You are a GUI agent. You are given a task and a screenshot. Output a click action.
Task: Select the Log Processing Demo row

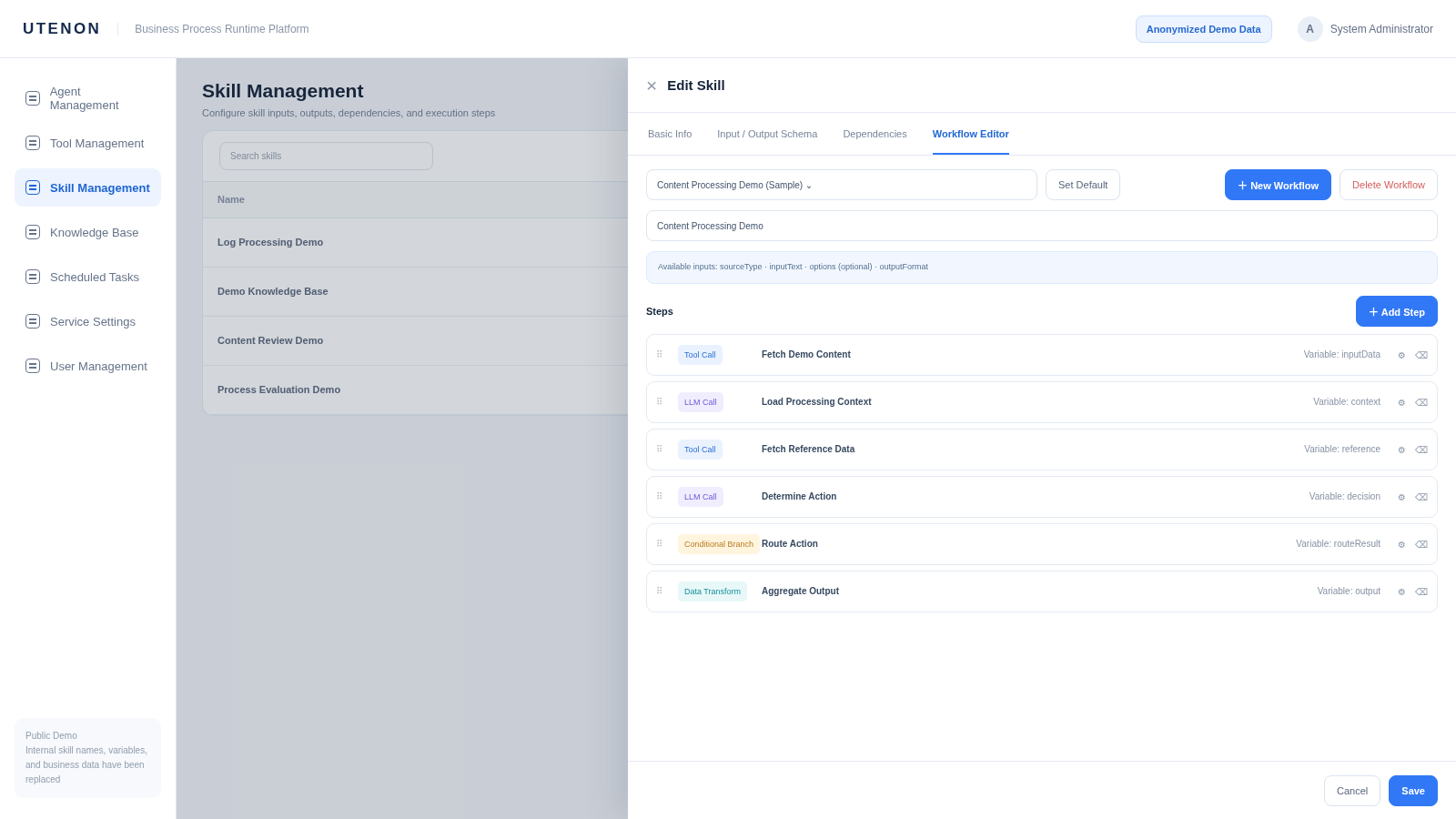tap(415, 242)
